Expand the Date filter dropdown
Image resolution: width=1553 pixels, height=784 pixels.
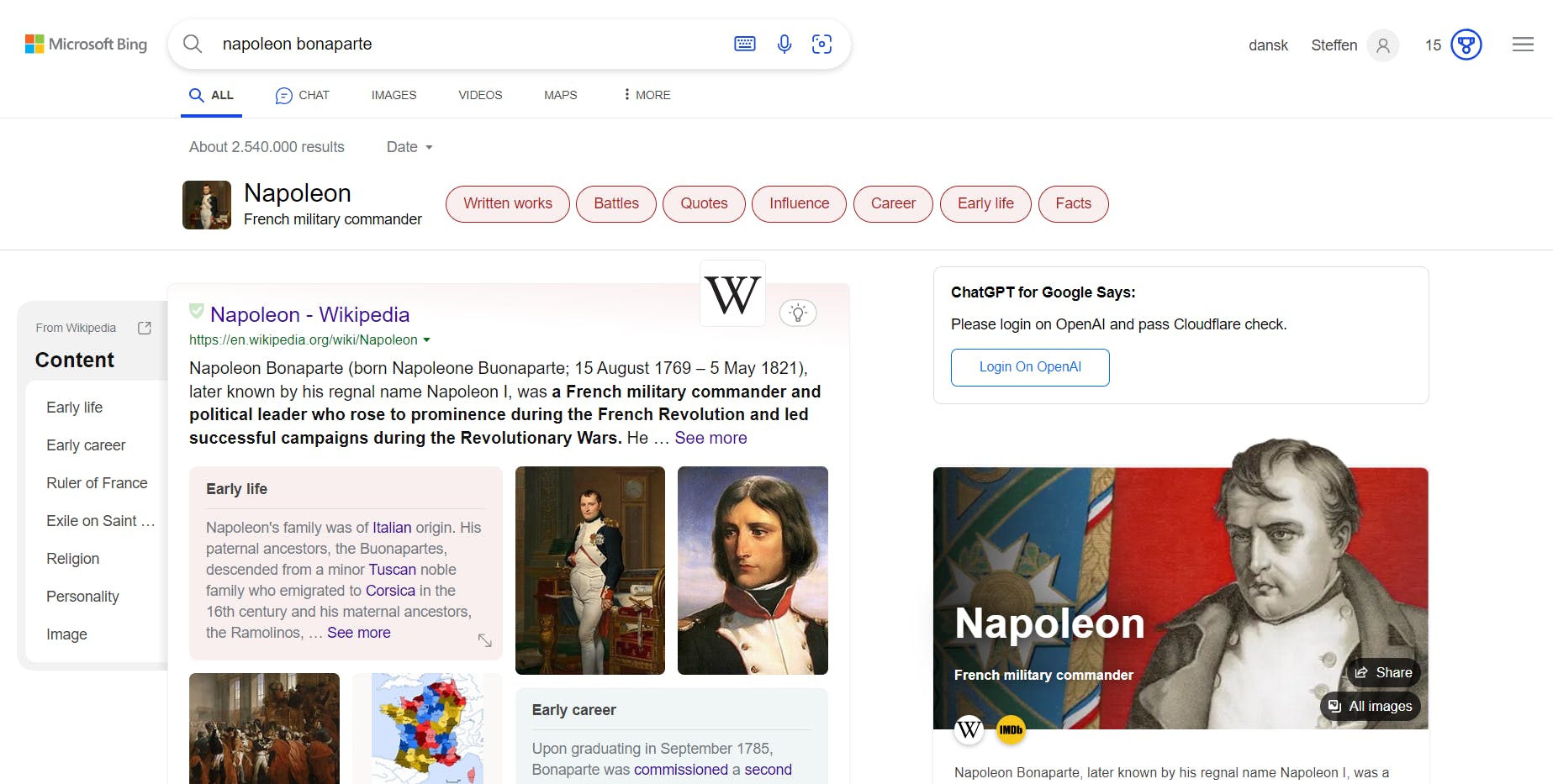[409, 147]
